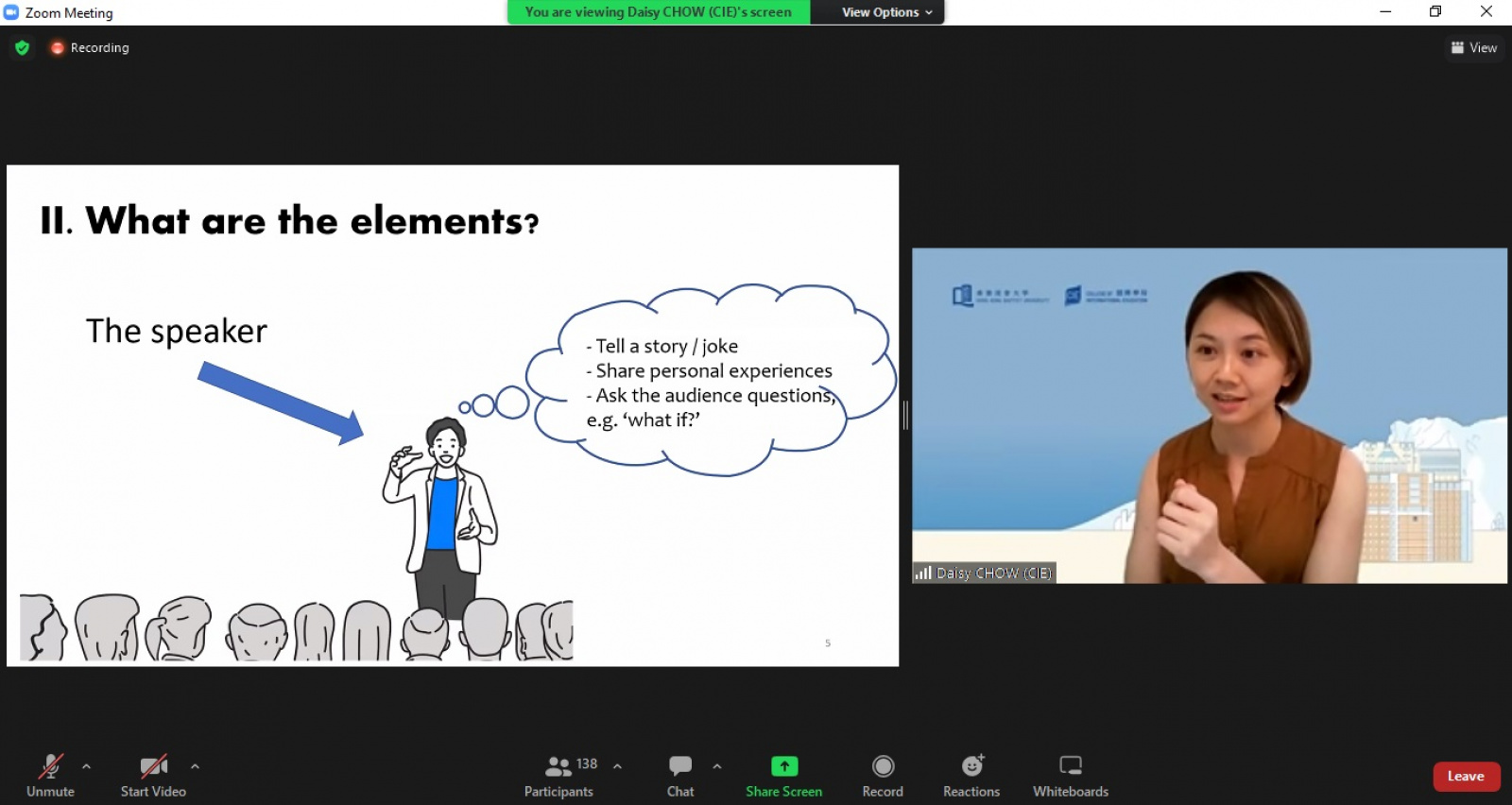Unmute the microphone
Image resolution: width=1512 pixels, height=805 pixels.
[50, 775]
